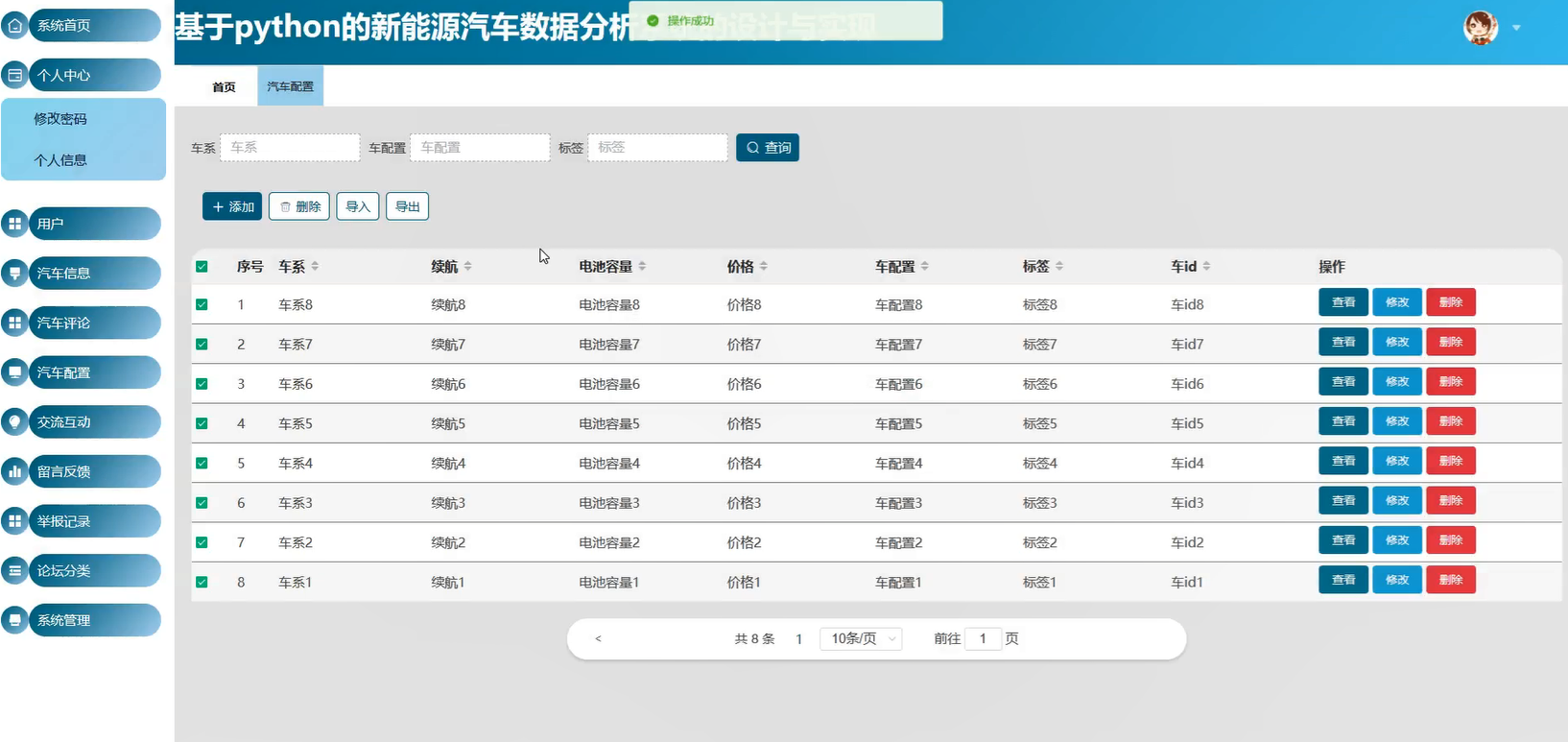Focus the 车配置 search field
The image size is (1568, 742).
coord(480,148)
